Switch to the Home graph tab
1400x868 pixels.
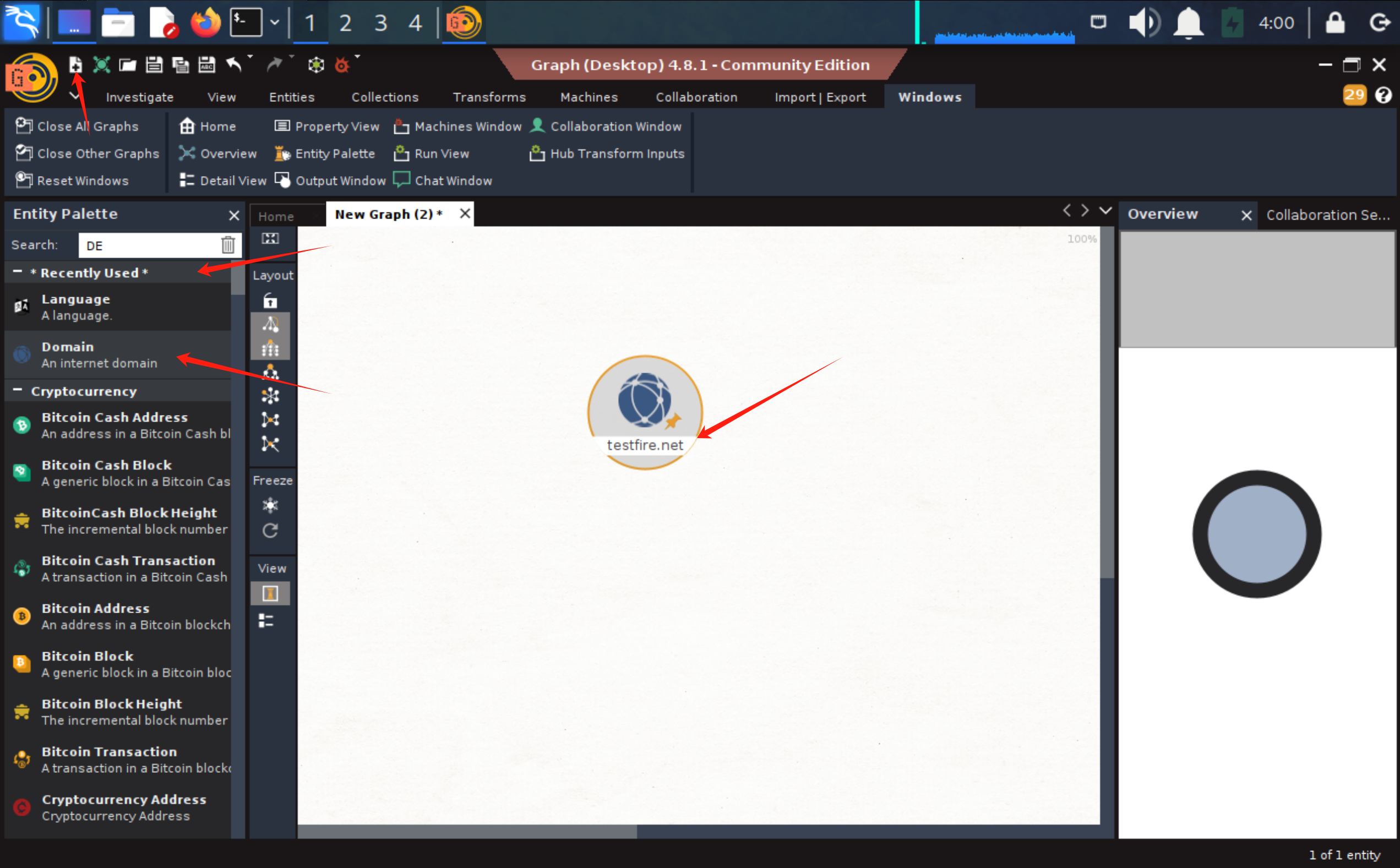click(x=276, y=216)
